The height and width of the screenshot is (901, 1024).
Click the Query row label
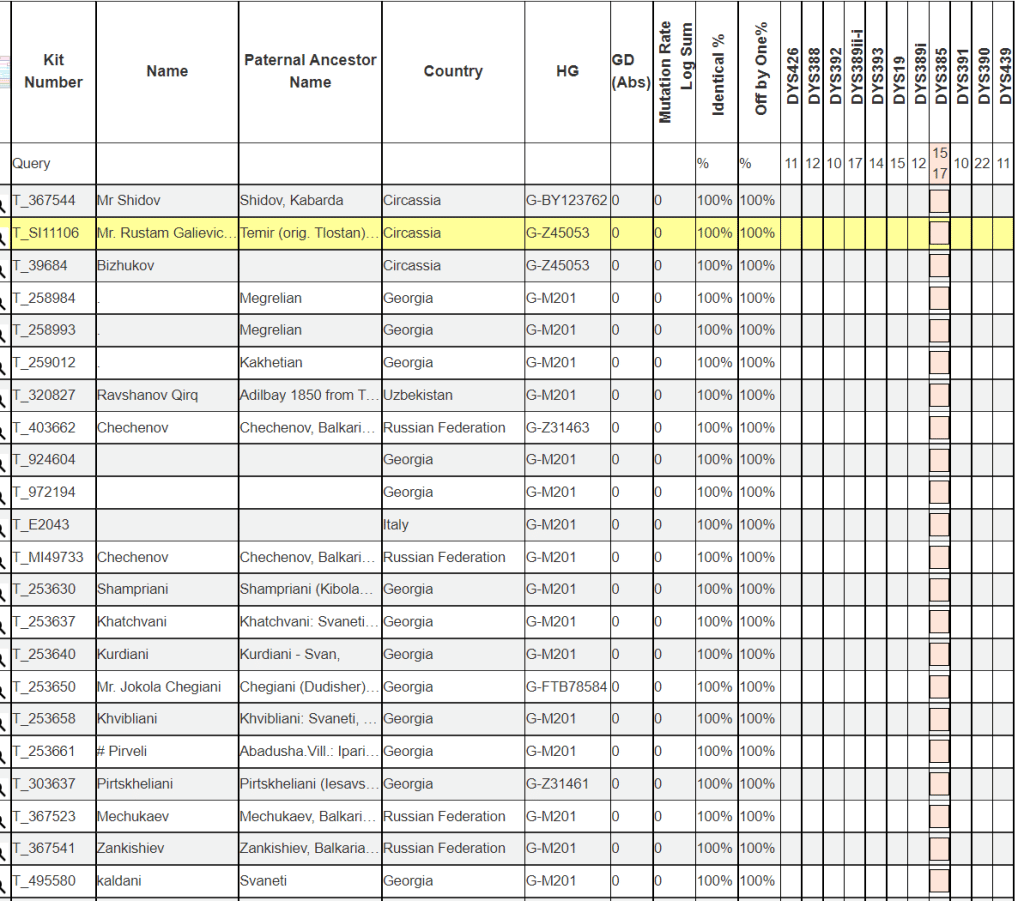point(31,163)
